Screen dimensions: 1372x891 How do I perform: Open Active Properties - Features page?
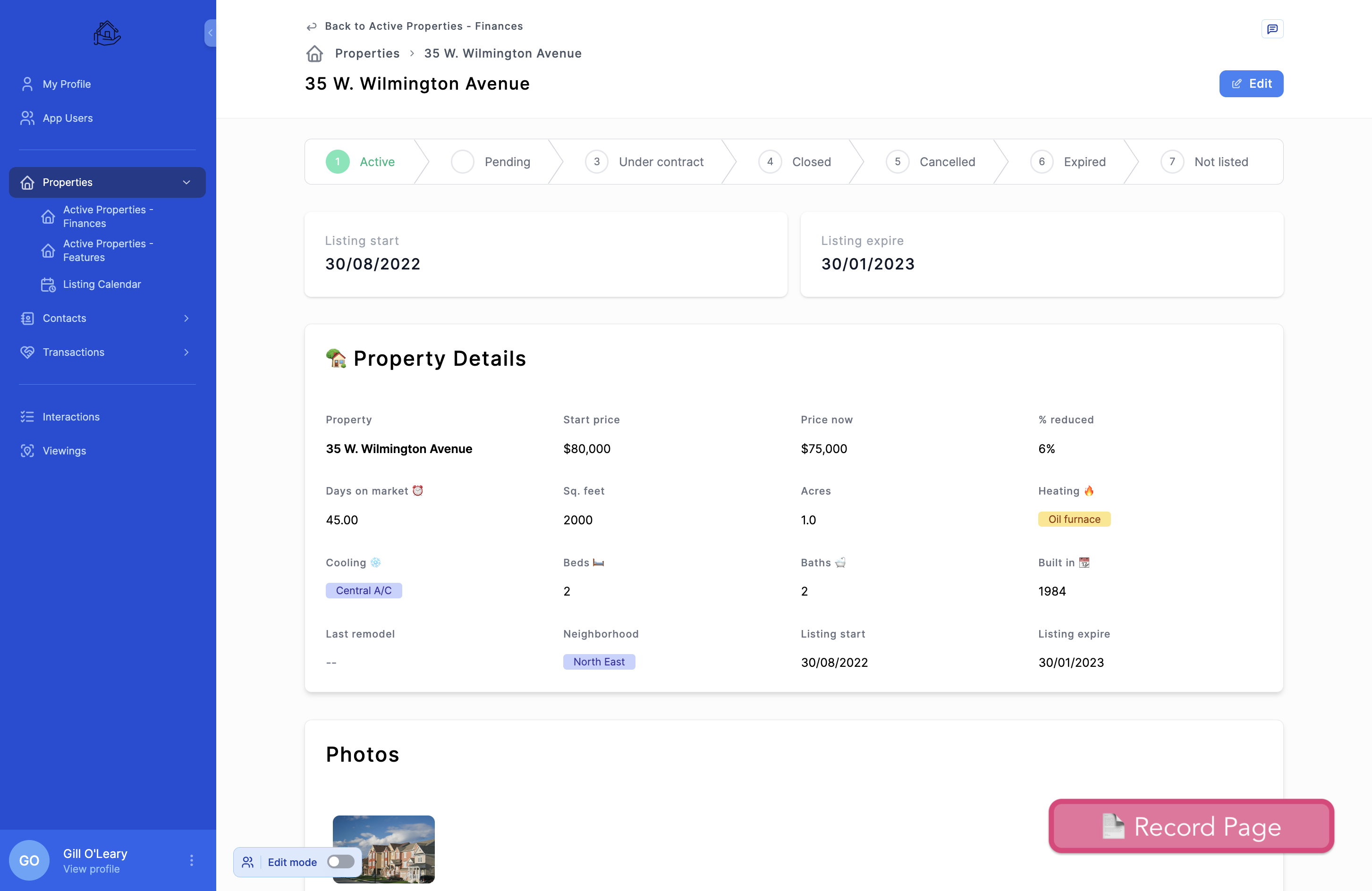pos(108,251)
